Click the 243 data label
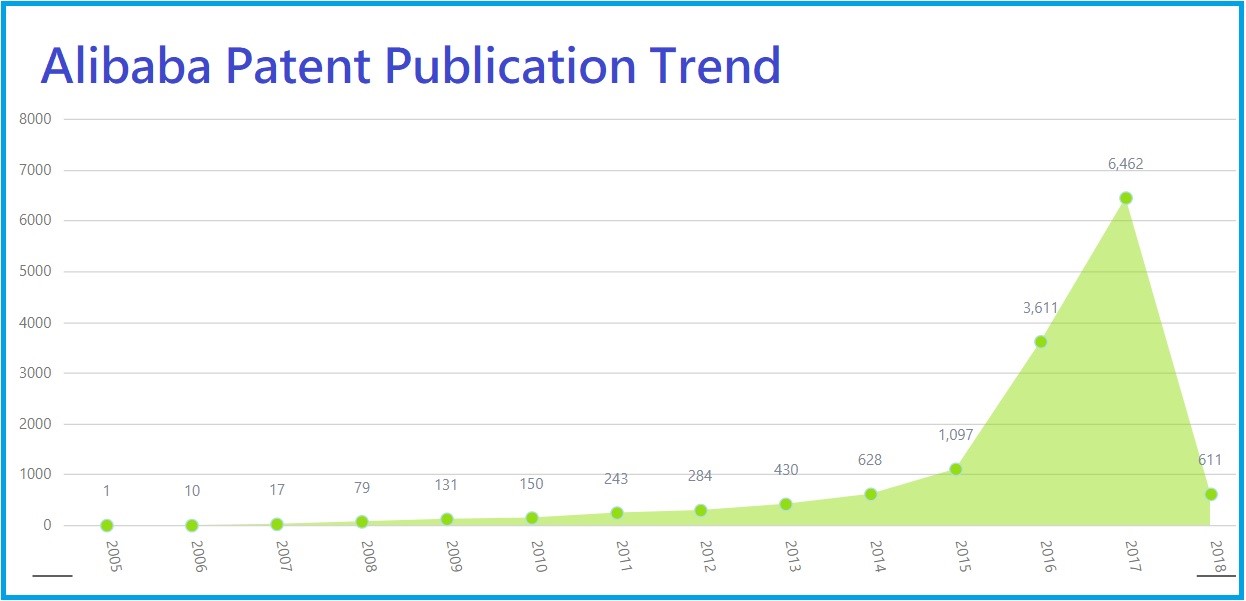The image size is (1246, 601). tap(616, 479)
